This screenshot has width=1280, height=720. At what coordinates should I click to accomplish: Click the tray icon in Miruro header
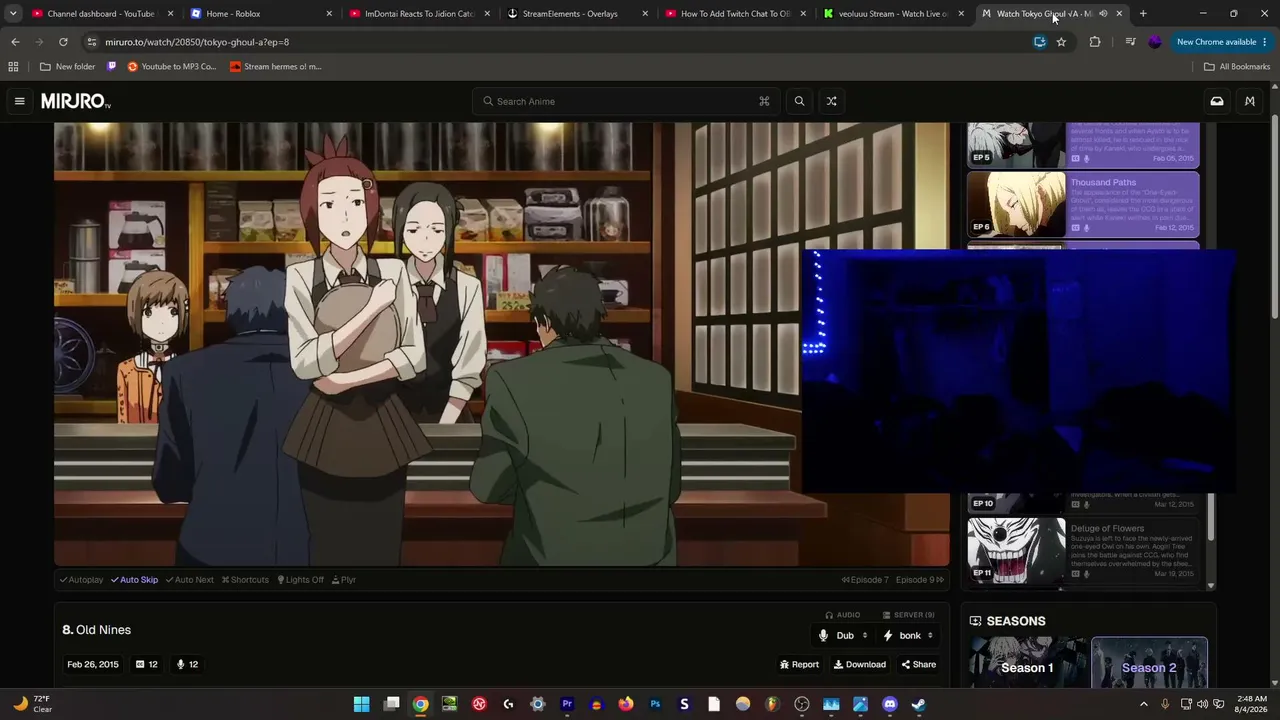point(1217,101)
